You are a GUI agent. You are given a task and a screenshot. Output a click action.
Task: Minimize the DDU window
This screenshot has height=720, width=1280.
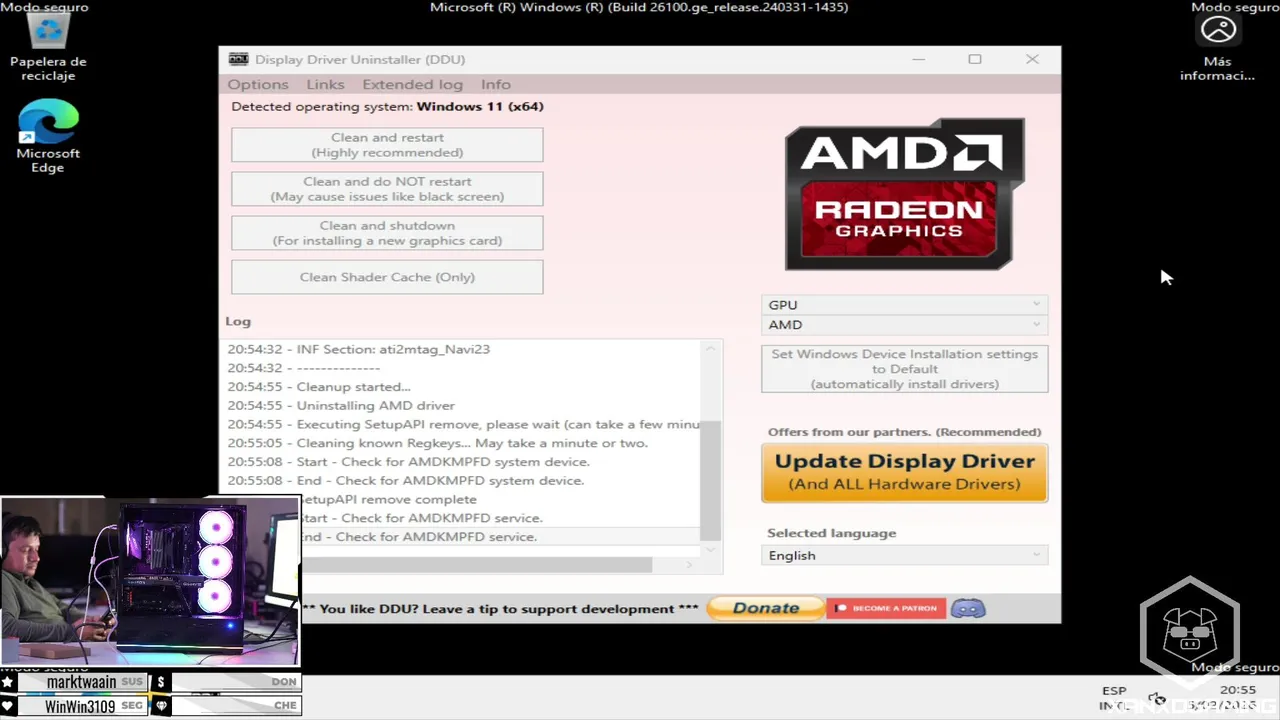918,59
